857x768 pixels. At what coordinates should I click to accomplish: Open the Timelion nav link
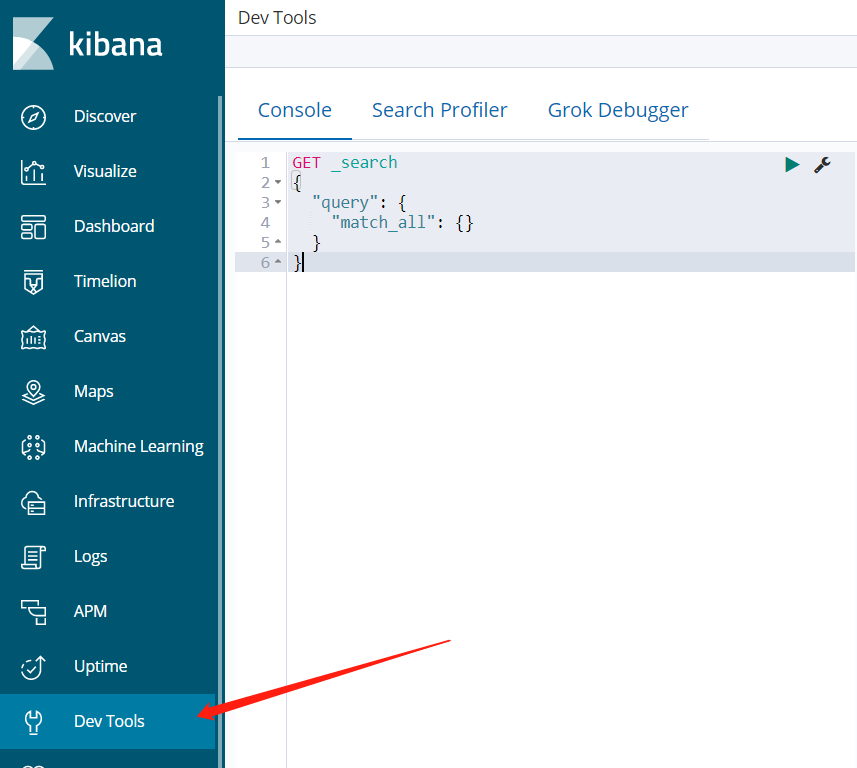[105, 282]
